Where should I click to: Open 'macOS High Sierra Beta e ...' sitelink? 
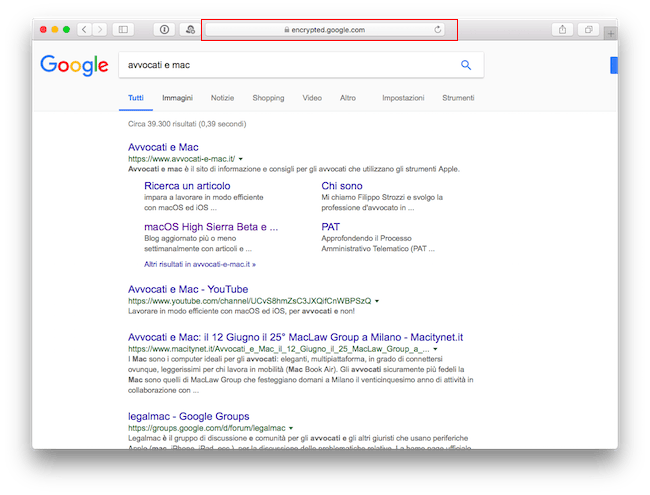tap(211, 227)
